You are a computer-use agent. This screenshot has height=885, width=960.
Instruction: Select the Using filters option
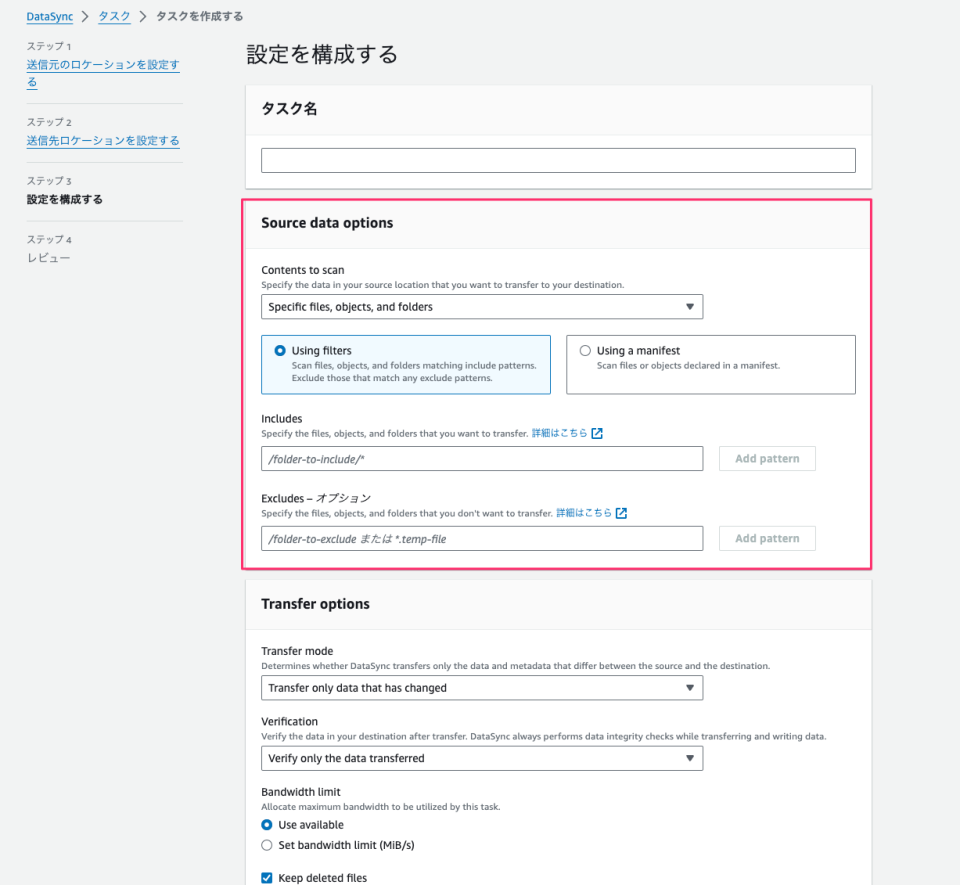(406, 364)
